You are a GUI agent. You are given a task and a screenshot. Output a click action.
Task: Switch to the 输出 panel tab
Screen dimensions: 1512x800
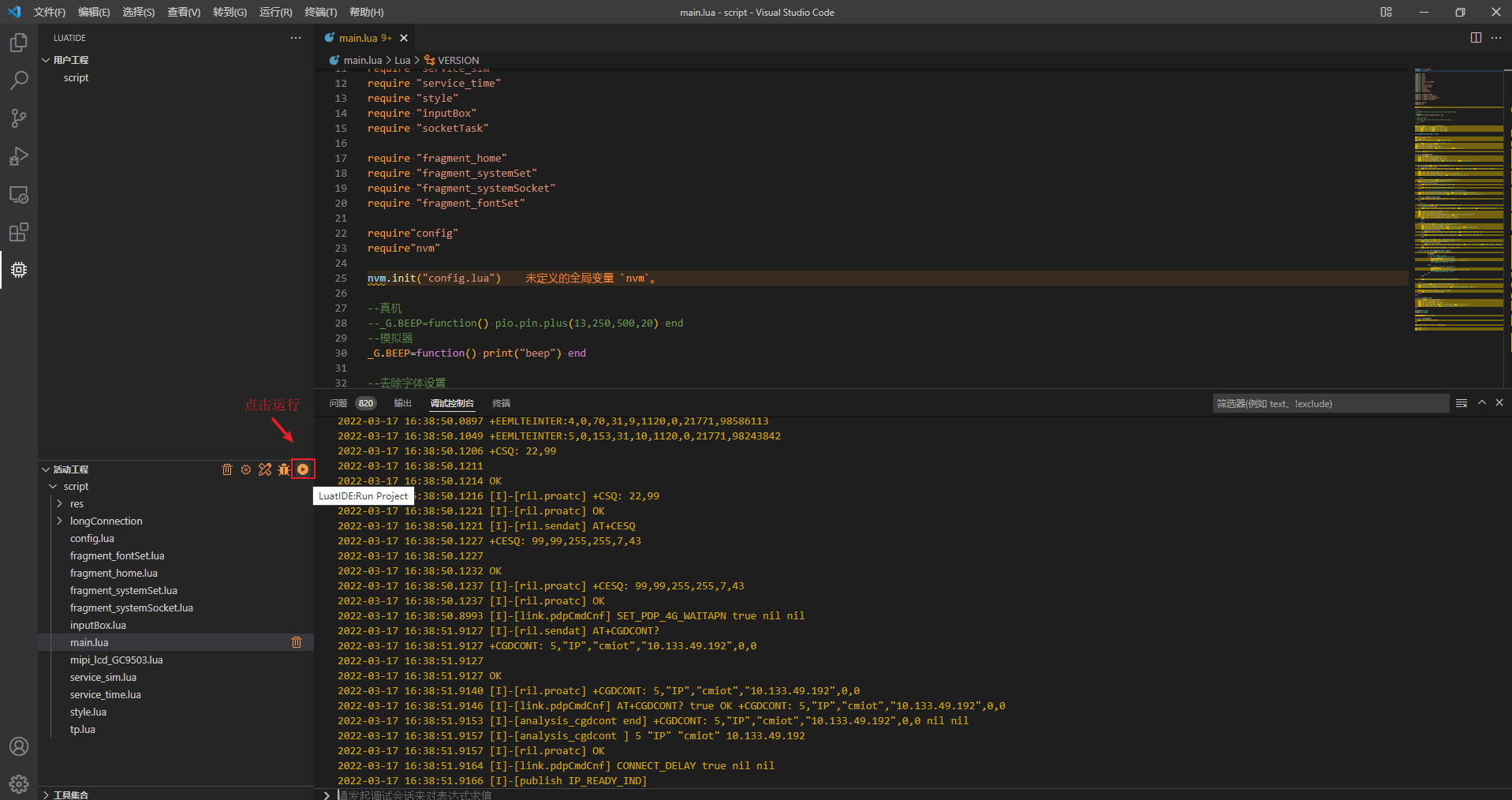pos(403,403)
